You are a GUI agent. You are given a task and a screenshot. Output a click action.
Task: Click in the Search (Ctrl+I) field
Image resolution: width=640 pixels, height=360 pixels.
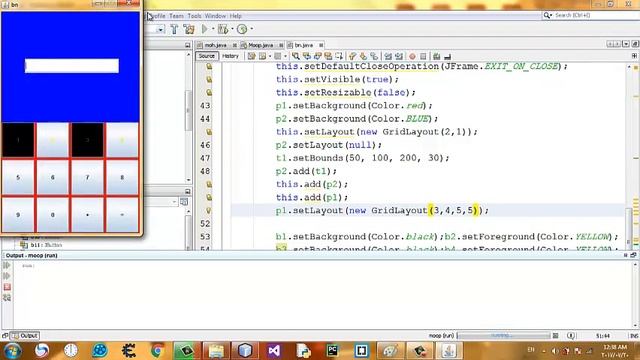click(591, 15)
